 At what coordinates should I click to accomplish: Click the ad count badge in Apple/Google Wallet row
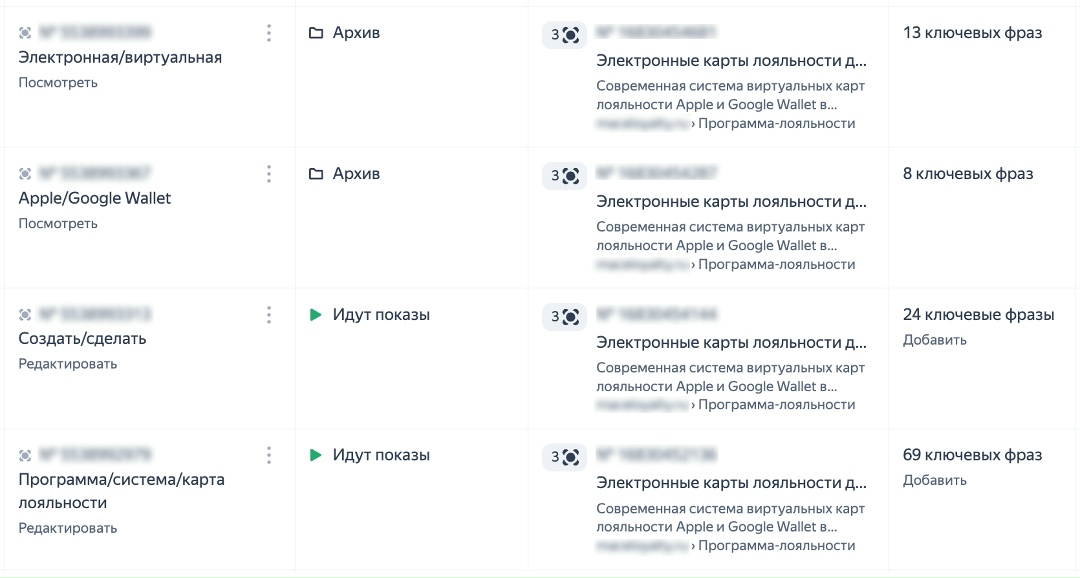coord(564,176)
